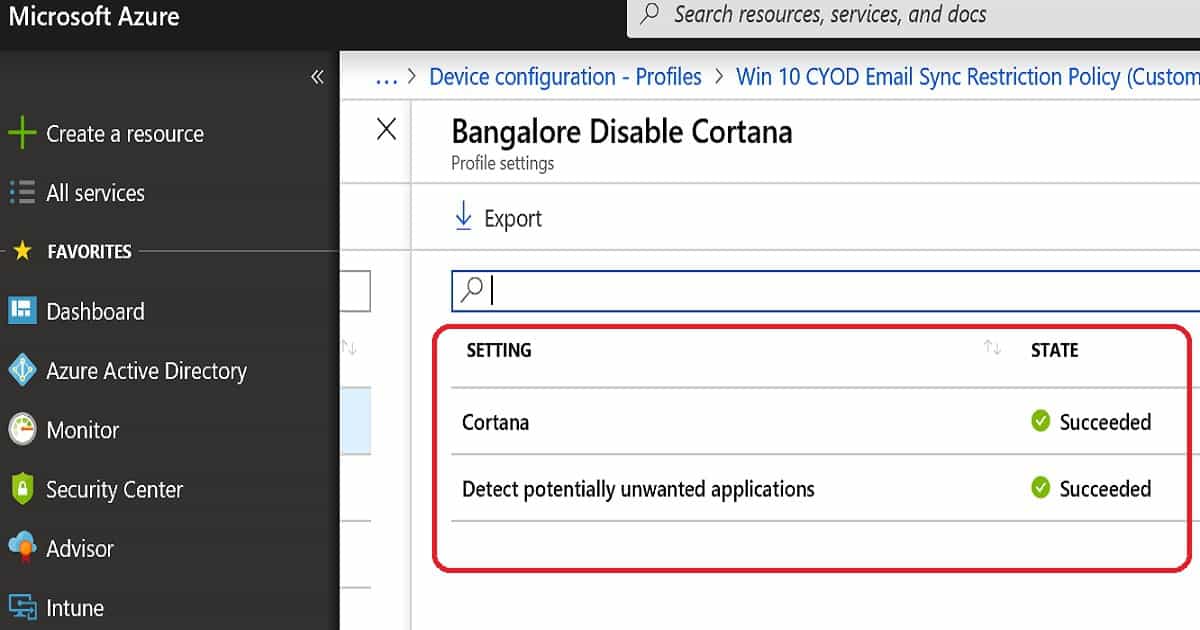
Task: Close the profile settings blade X
Action: click(386, 129)
